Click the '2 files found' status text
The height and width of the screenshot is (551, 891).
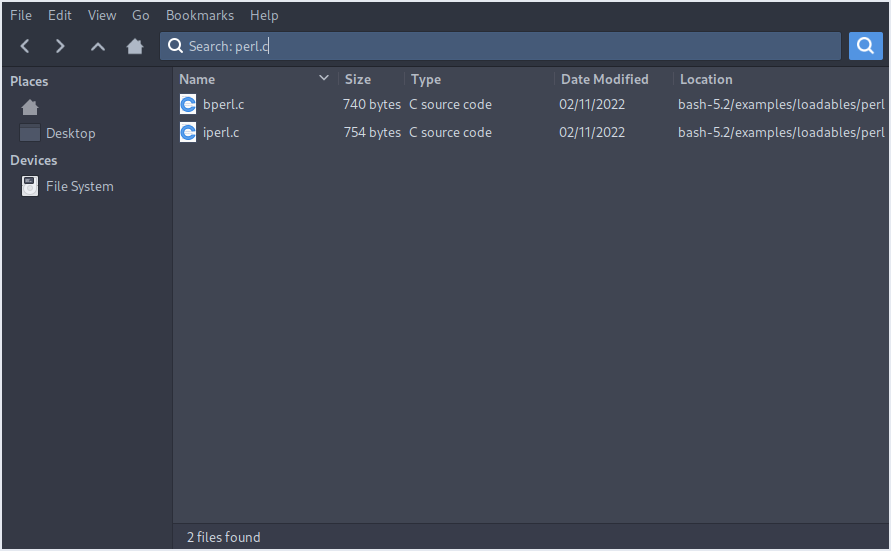point(224,537)
